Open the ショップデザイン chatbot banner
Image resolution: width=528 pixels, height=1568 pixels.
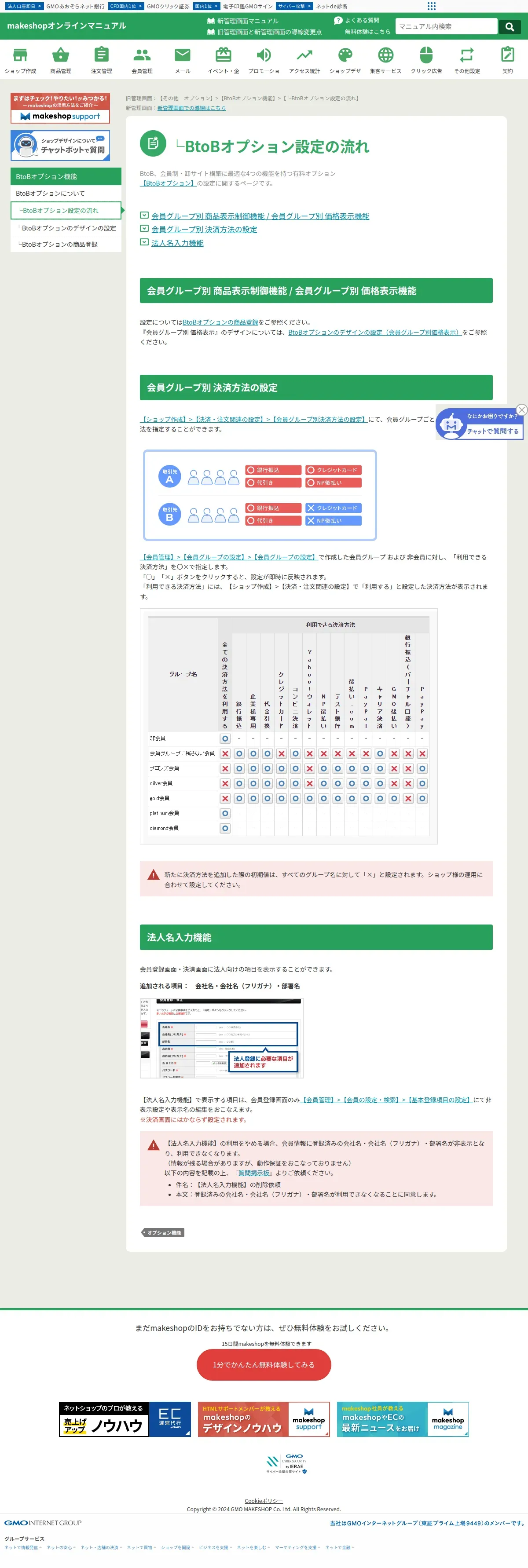[x=60, y=146]
